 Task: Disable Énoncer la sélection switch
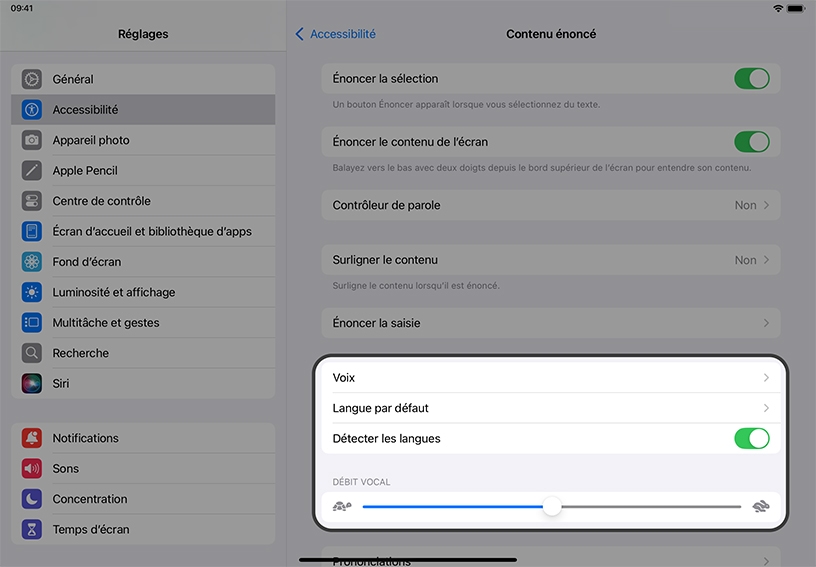point(751,79)
